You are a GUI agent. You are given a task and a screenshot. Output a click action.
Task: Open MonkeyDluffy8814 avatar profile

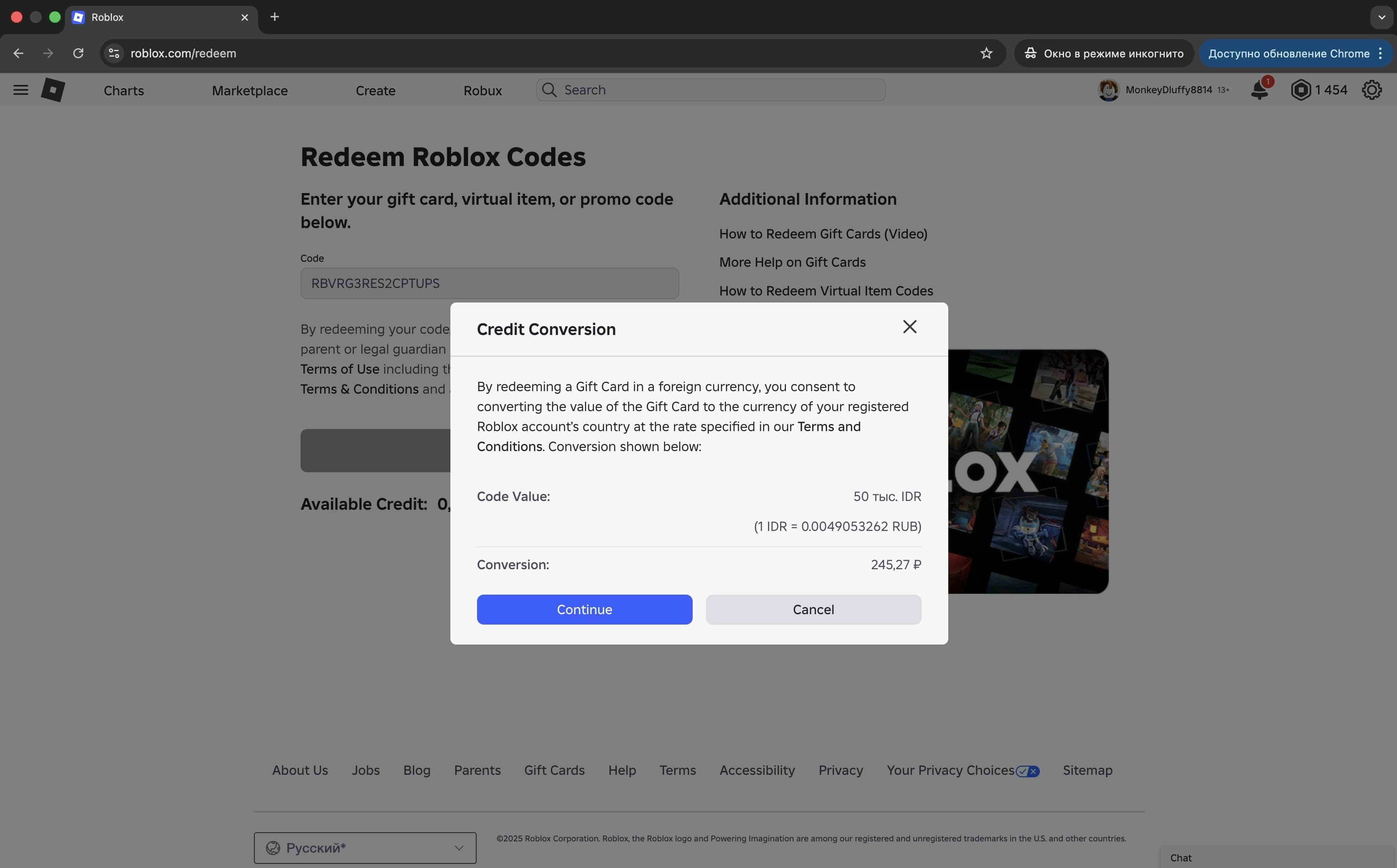click(x=1109, y=90)
